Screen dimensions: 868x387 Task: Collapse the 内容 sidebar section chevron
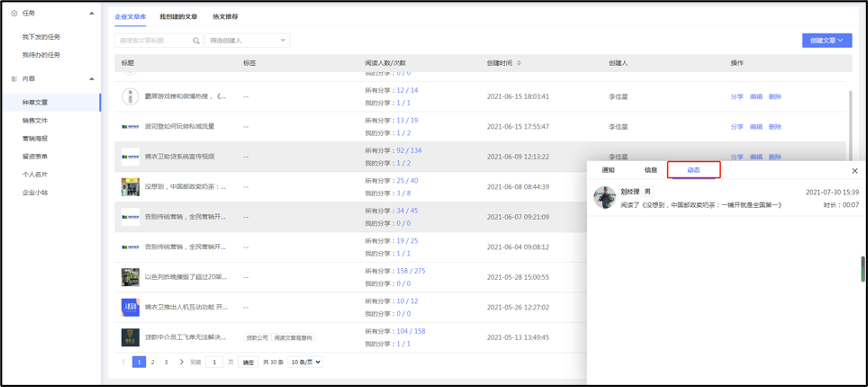[91, 79]
